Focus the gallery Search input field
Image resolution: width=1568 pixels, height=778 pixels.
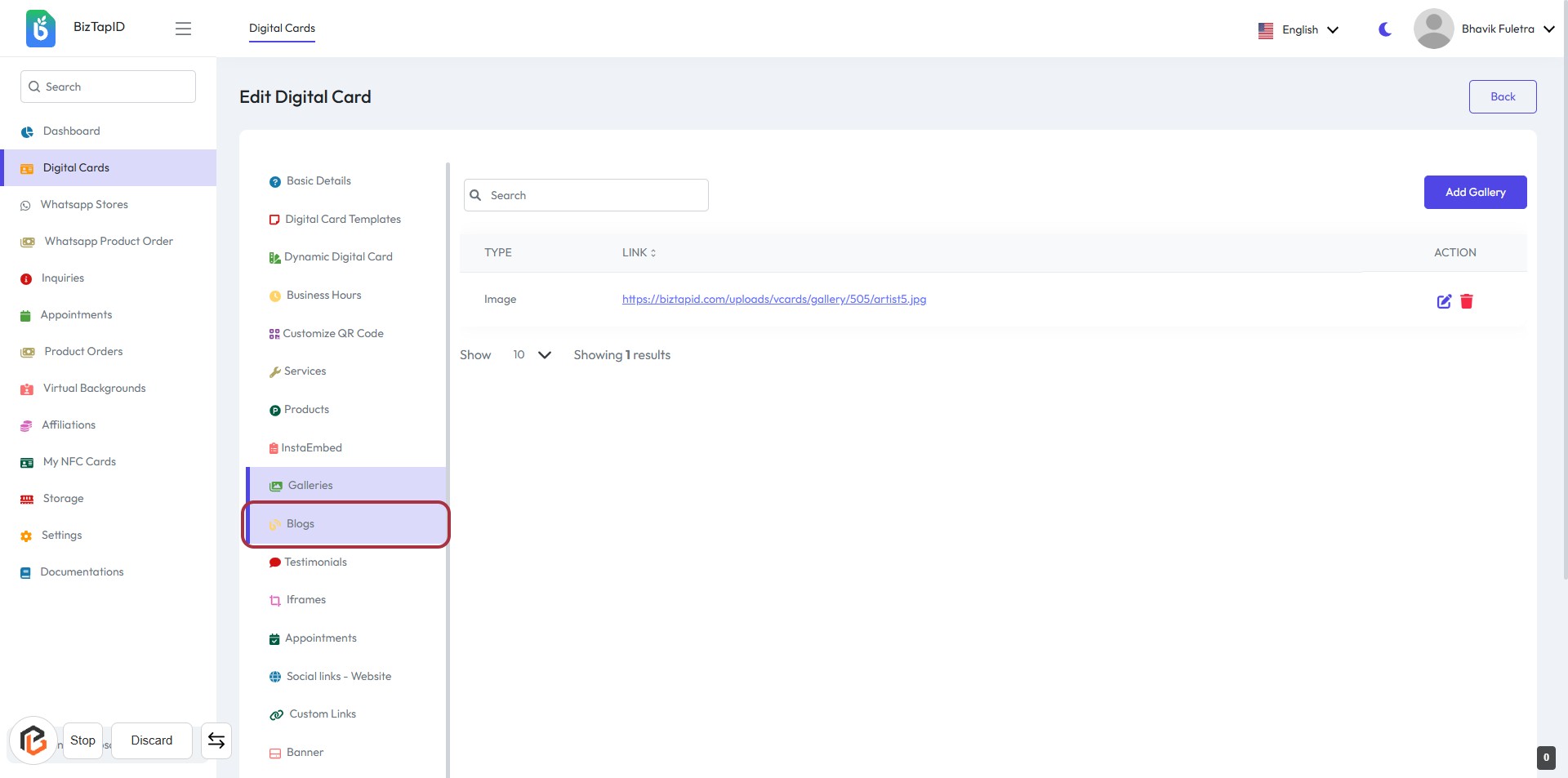coord(595,195)
